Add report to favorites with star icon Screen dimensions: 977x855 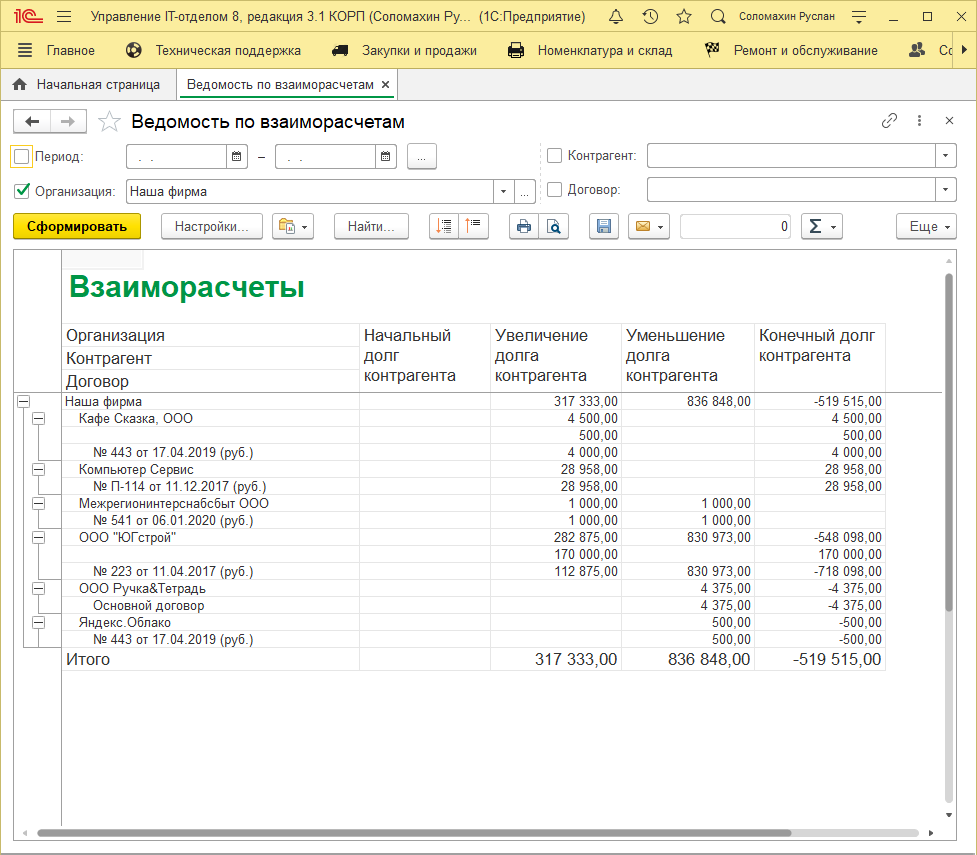click(x=110, y=122)
